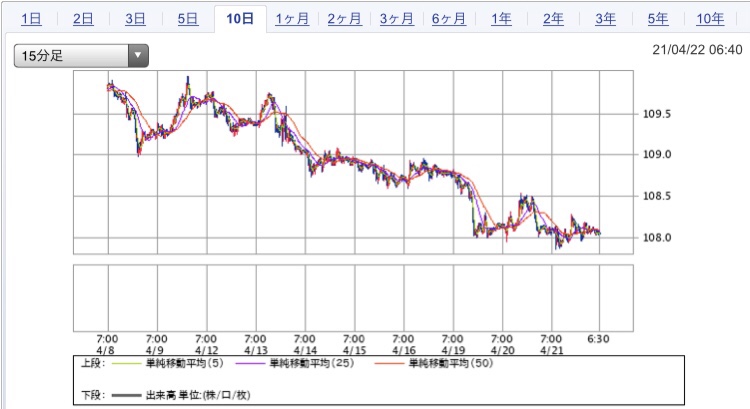Switch to the 1日 range tab
The height and width of the screenshot is (409, 750).
31,19
